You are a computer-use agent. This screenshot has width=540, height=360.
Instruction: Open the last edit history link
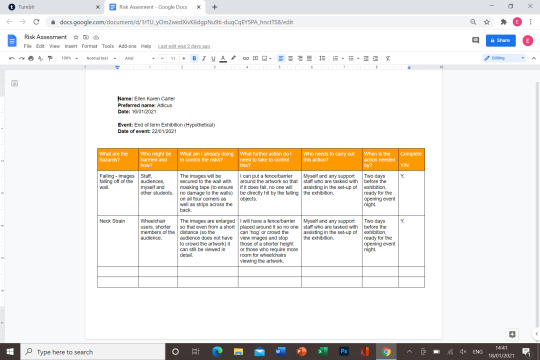[184, 46]
